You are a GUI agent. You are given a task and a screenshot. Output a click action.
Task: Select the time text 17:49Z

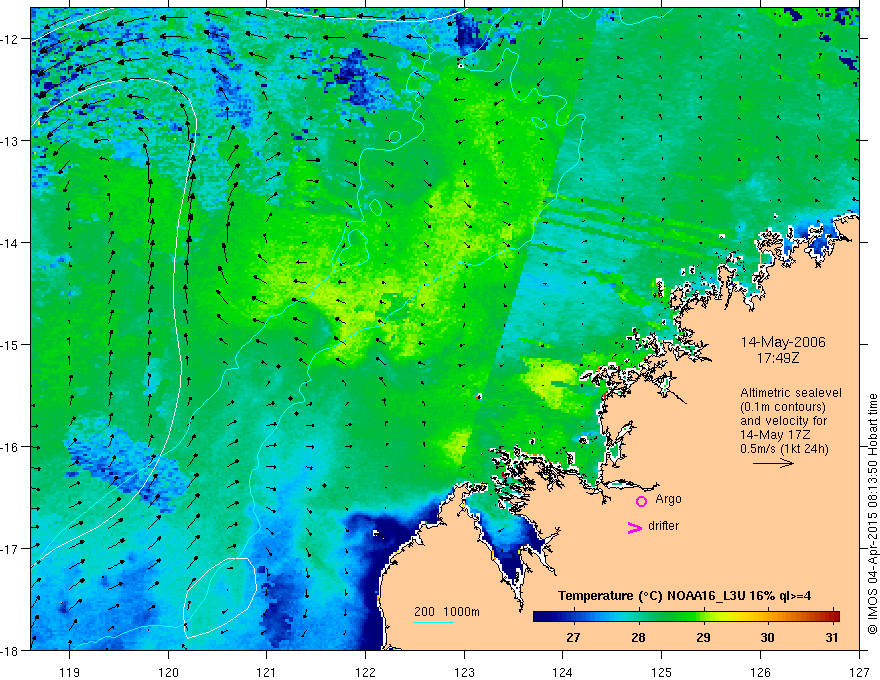pos(778,357)
